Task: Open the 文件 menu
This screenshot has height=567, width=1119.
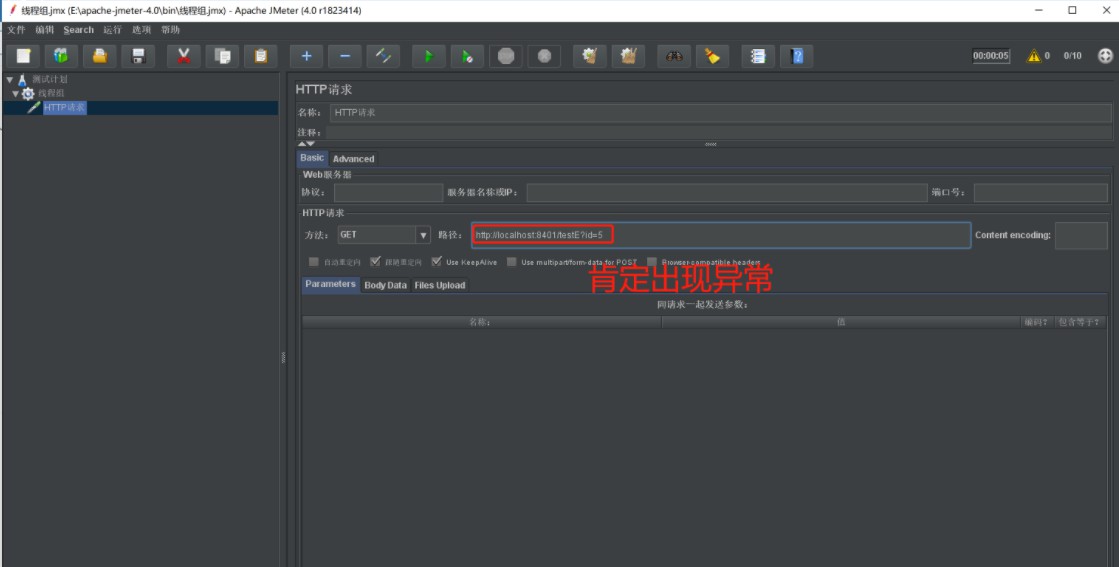Action: (16, 30)
